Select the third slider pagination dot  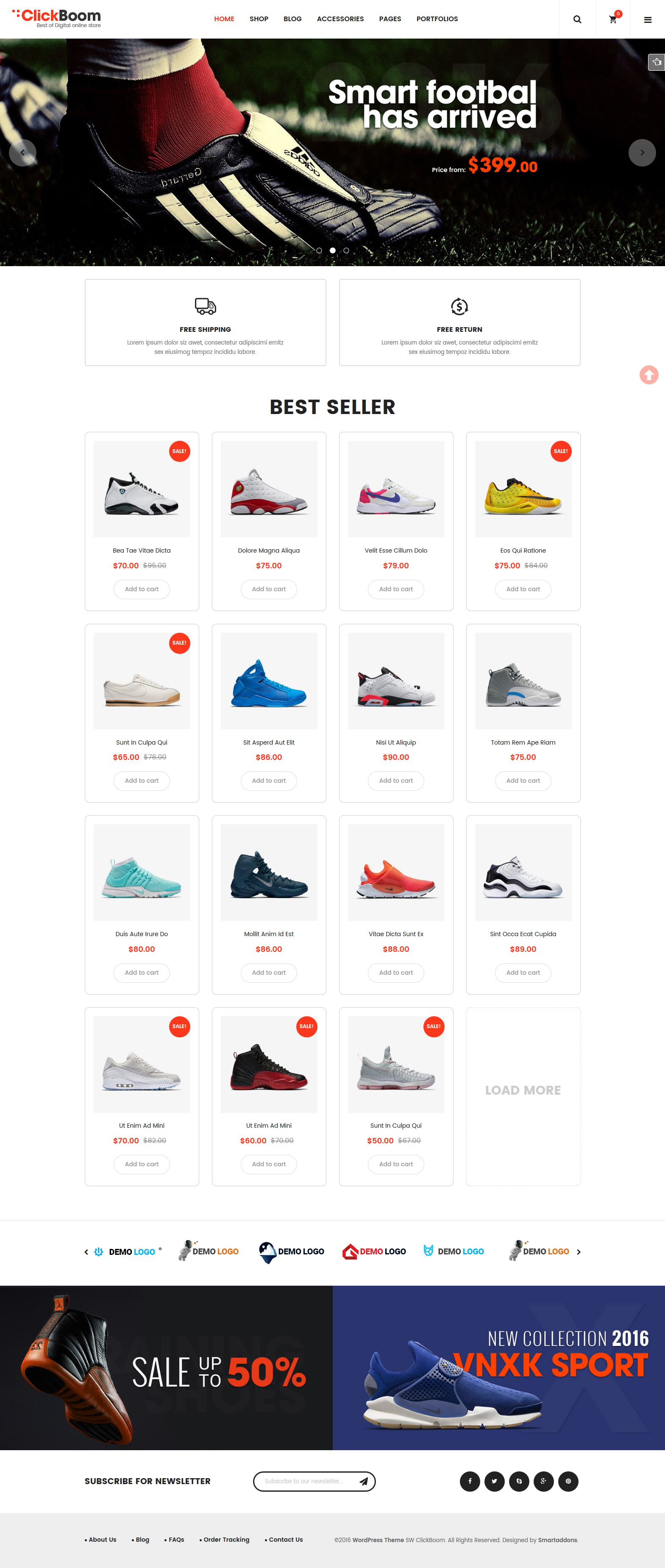pos(346,250)
